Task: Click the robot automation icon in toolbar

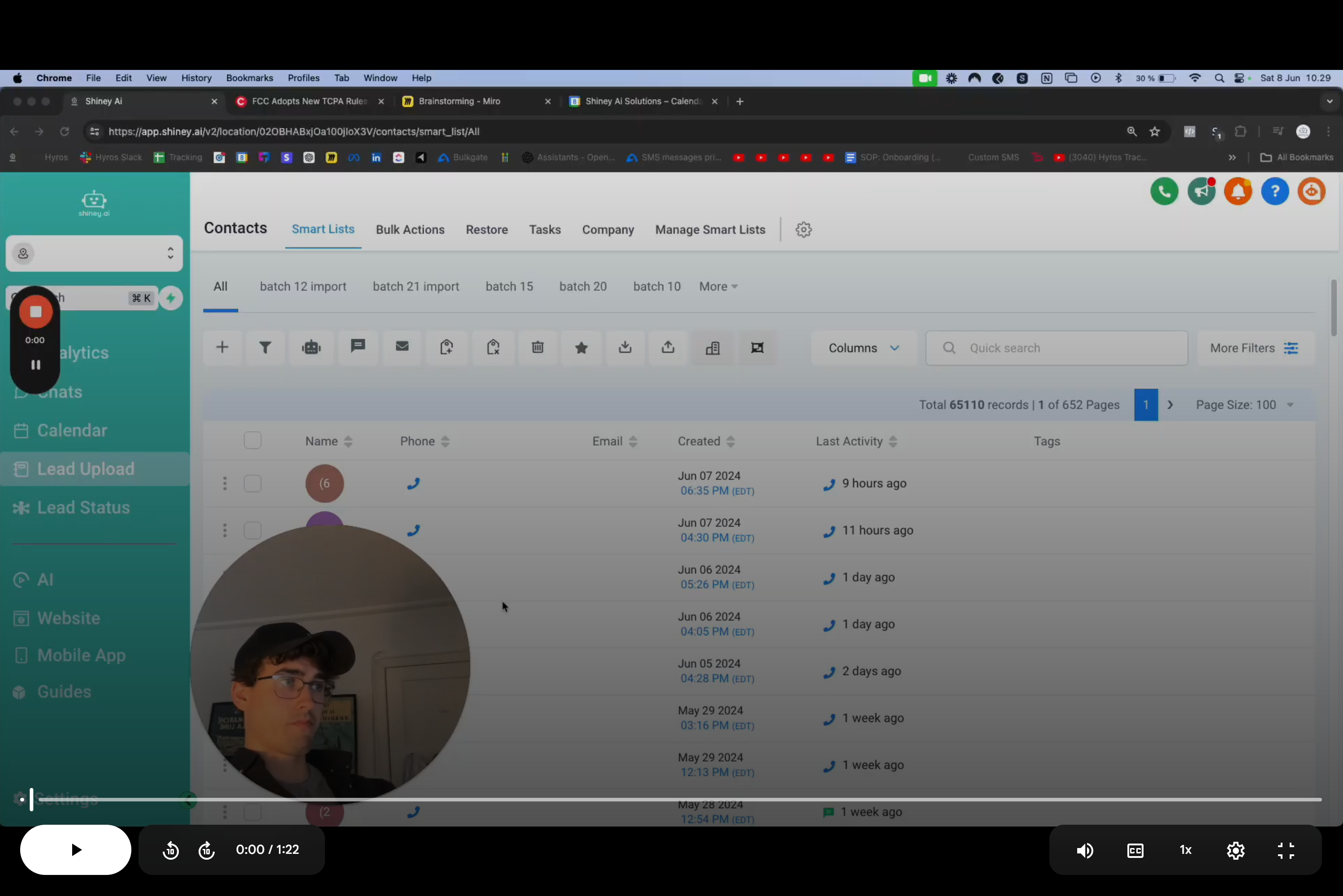Action: point(312,347)
